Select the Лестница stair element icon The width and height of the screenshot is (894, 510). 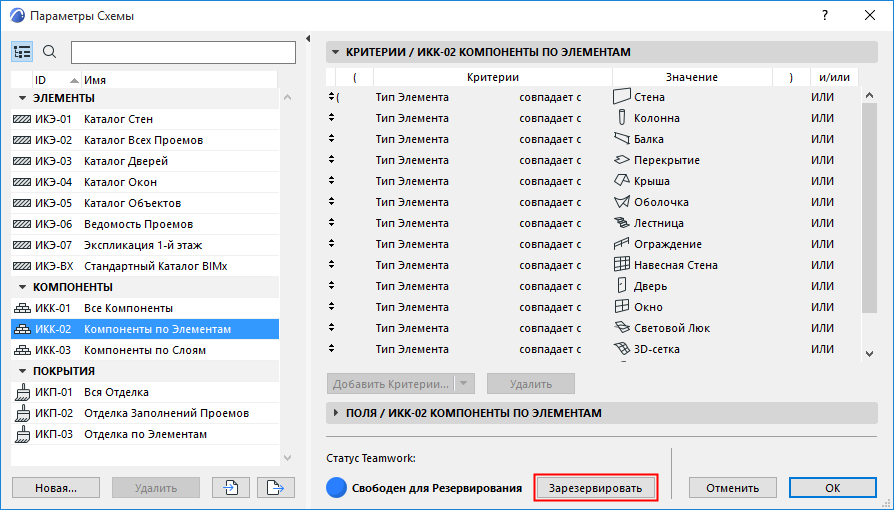[622, 223]
